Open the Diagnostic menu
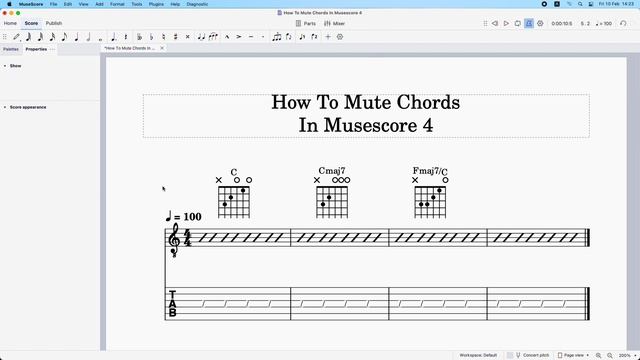 point(197,4)
